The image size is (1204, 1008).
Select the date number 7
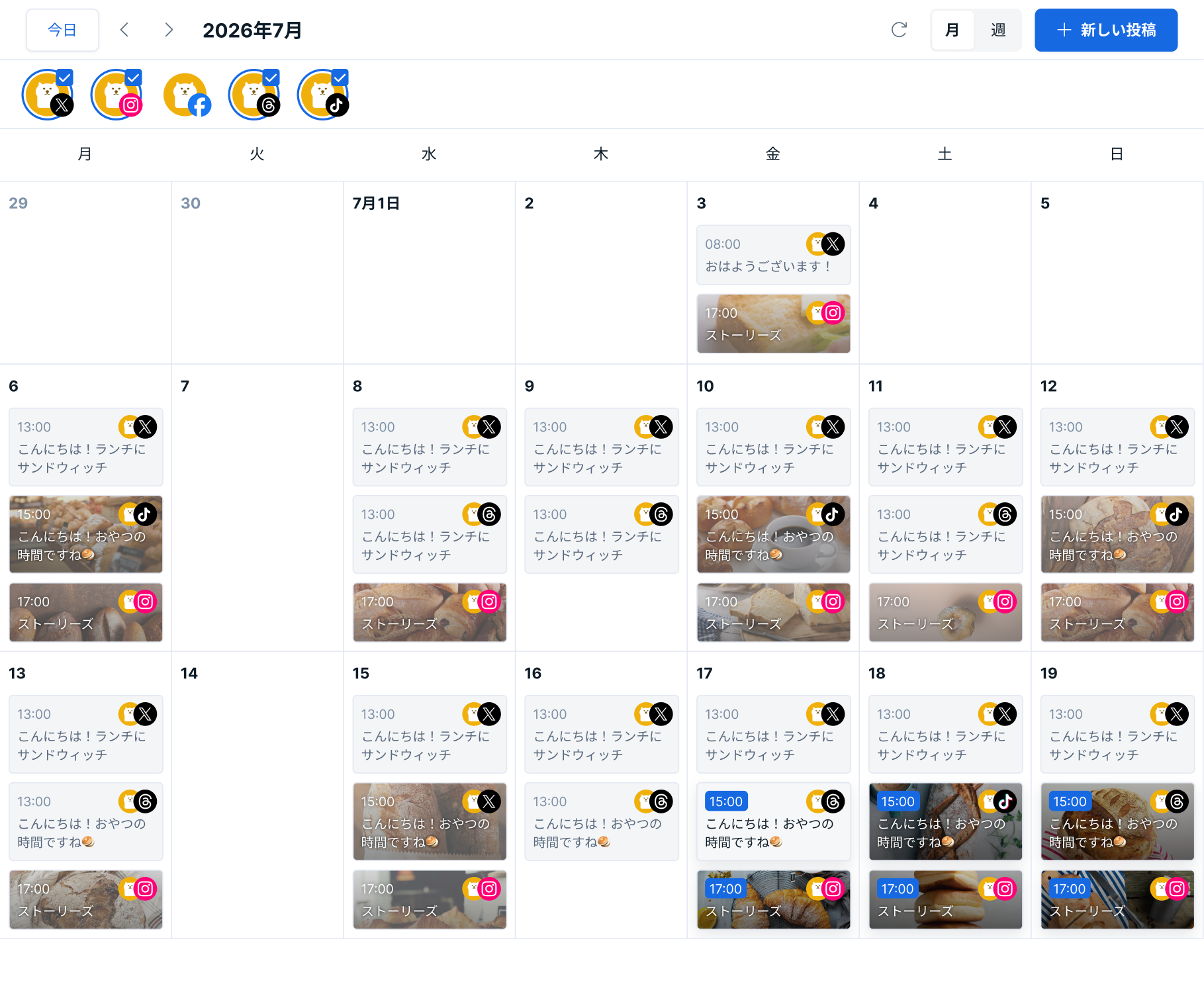(x=185, y=386)
